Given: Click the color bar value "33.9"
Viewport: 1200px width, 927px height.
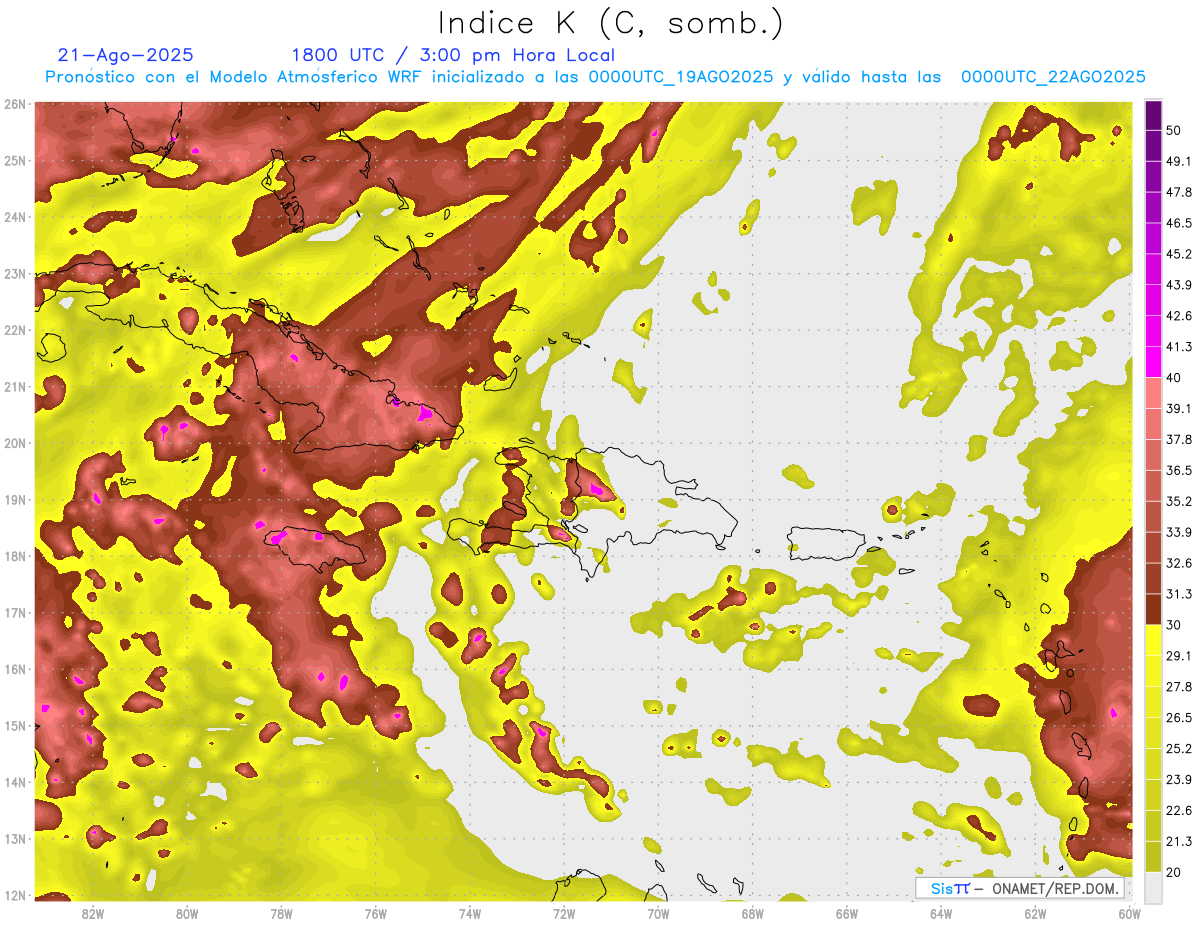Looking at the screenshot, I should pos(1179,533).
